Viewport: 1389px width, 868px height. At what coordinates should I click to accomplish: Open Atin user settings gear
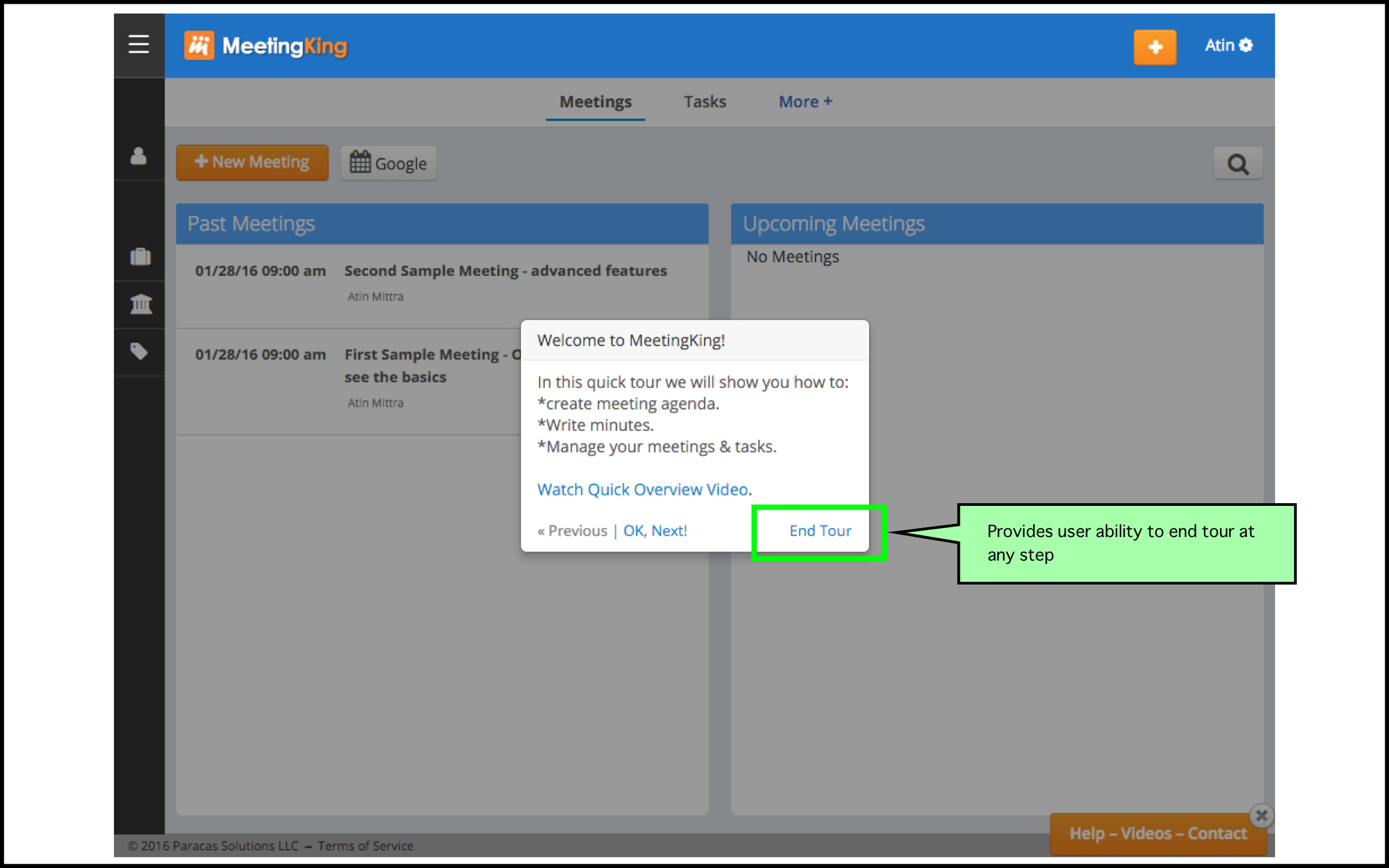[1228, 46]
